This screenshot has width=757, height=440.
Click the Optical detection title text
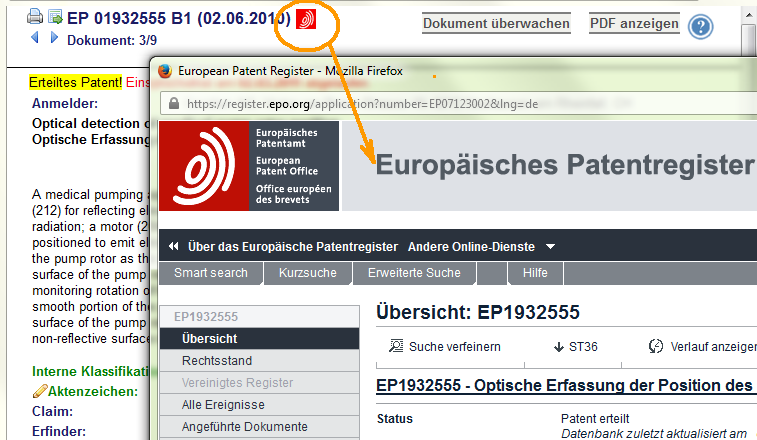click(91, 124)
